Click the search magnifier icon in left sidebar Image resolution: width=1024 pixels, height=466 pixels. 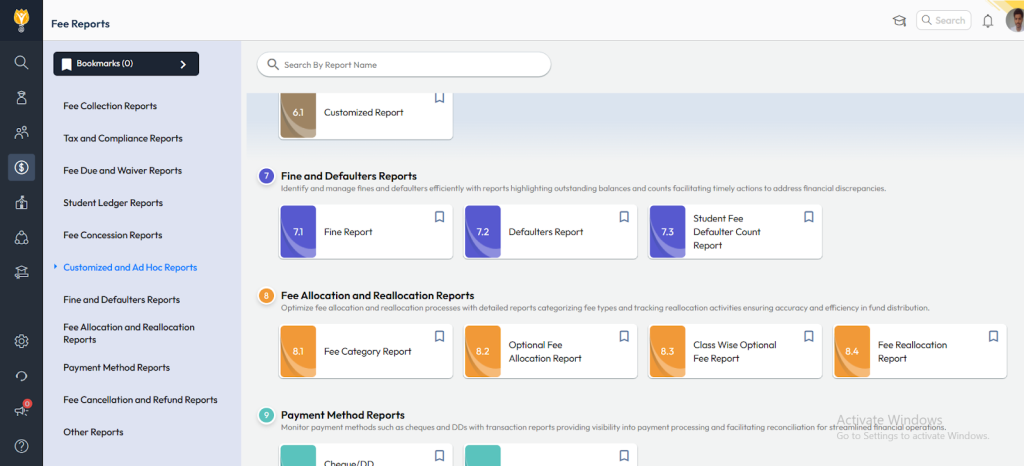click(21, 62)
